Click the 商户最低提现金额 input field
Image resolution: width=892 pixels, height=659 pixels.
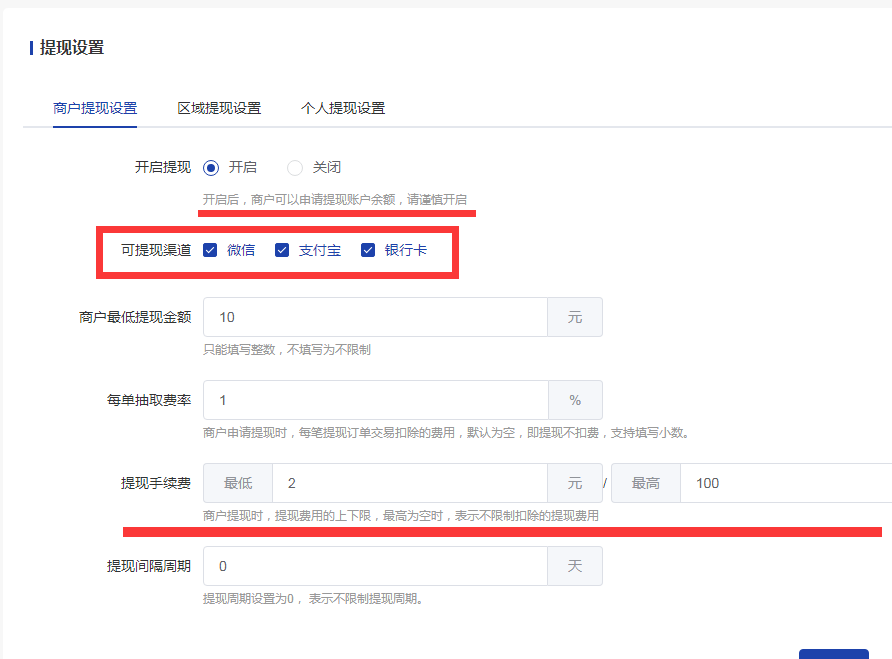coord(375,317)
